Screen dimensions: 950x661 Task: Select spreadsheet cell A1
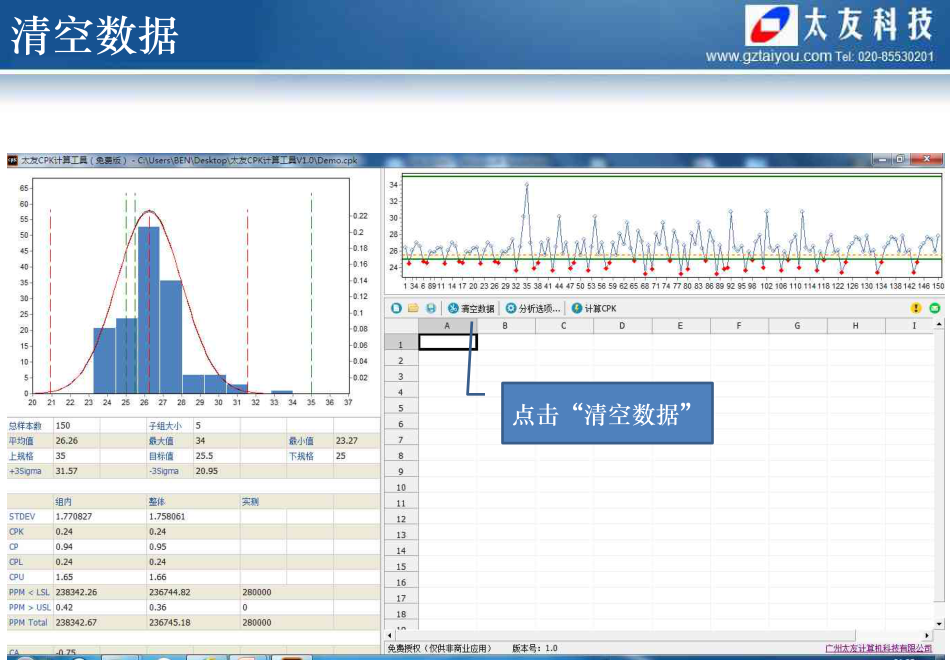pyautogui.click(x=448, y=342)
